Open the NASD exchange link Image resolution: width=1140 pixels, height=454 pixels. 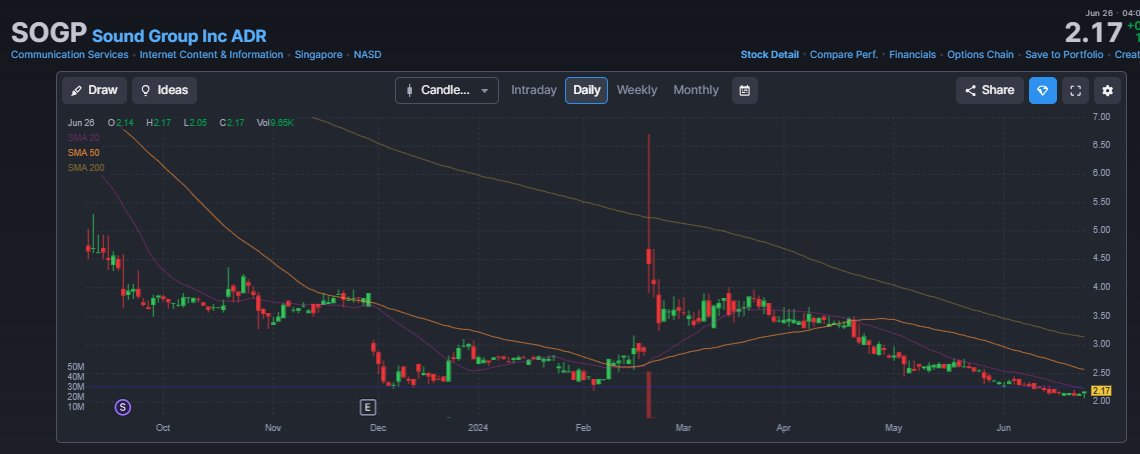(x=367, y=55)
